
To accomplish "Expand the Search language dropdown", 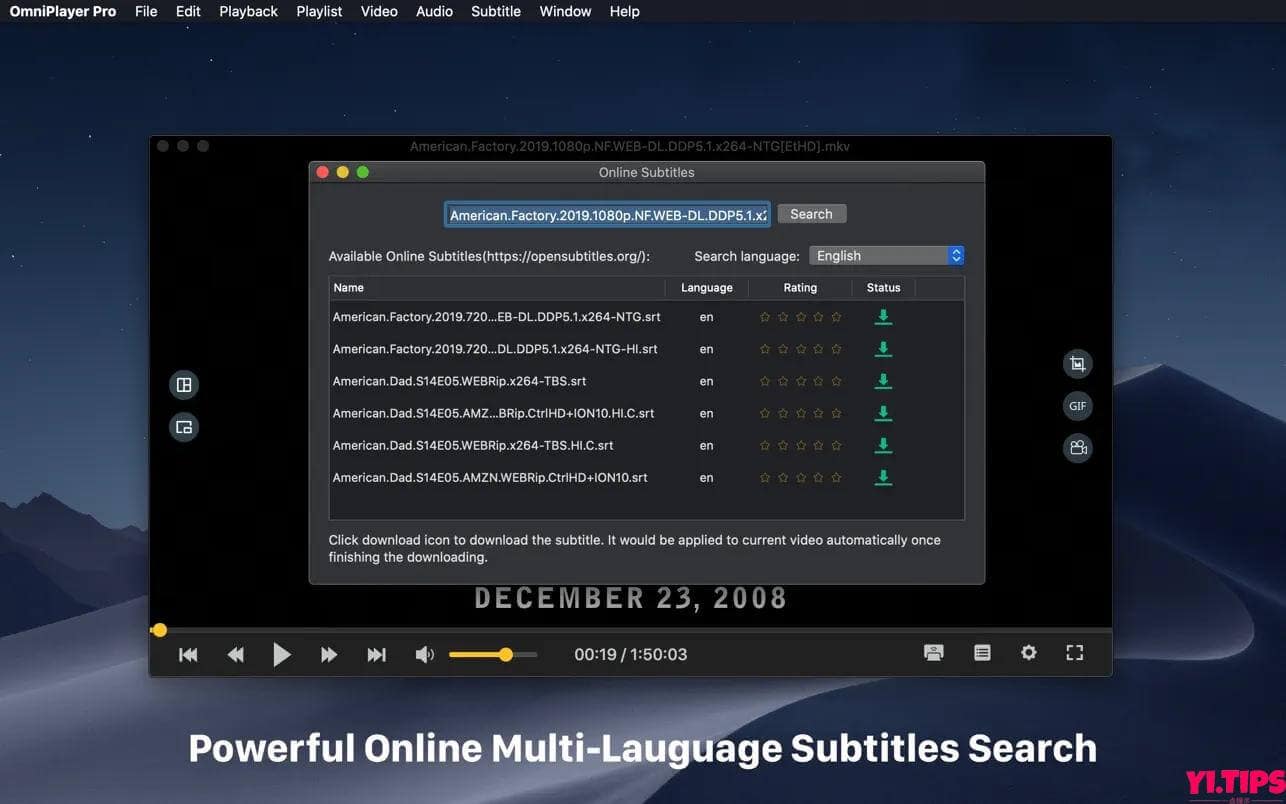I will (886, 256).
